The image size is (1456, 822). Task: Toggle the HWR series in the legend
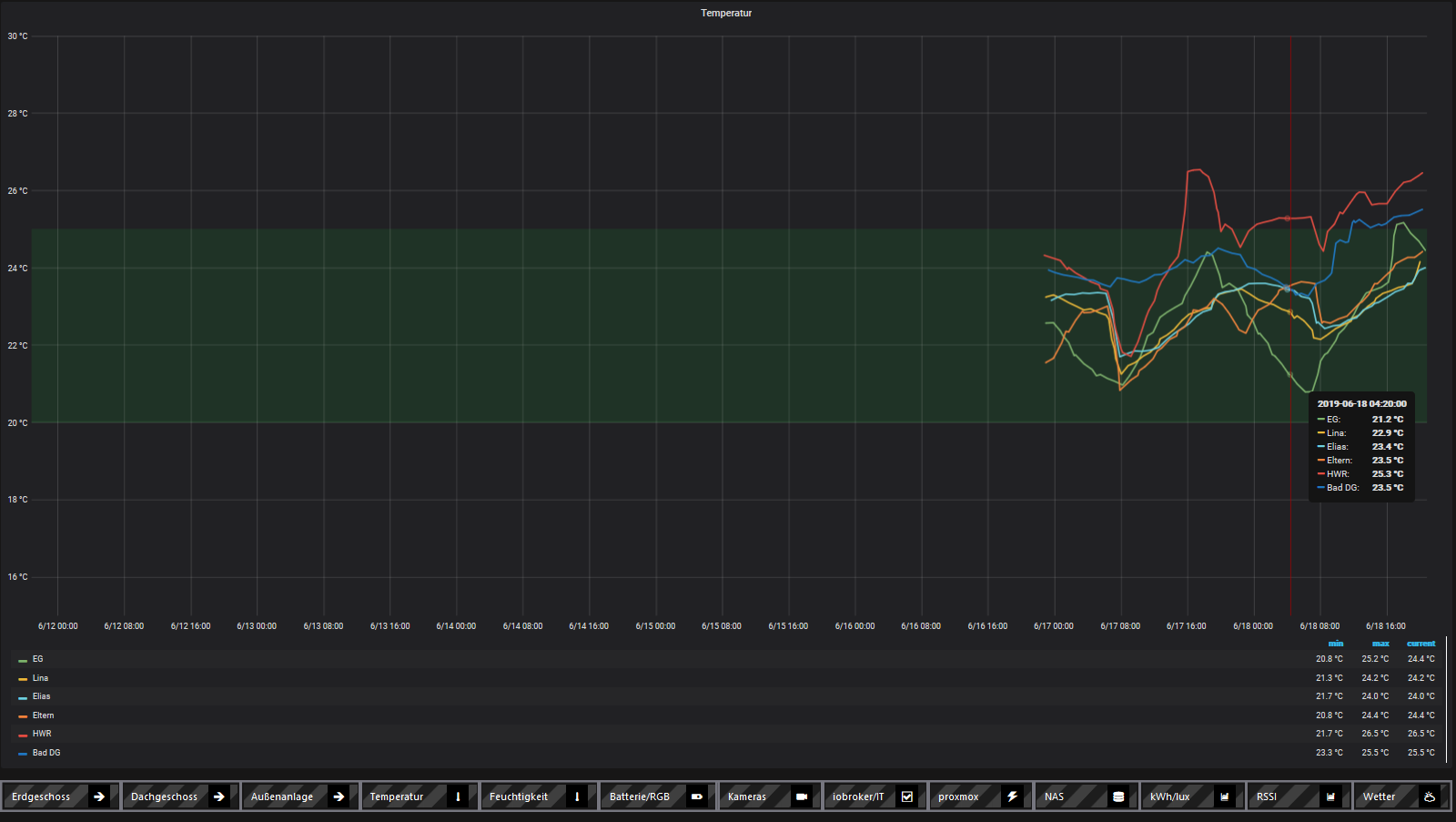pos(42,734)
